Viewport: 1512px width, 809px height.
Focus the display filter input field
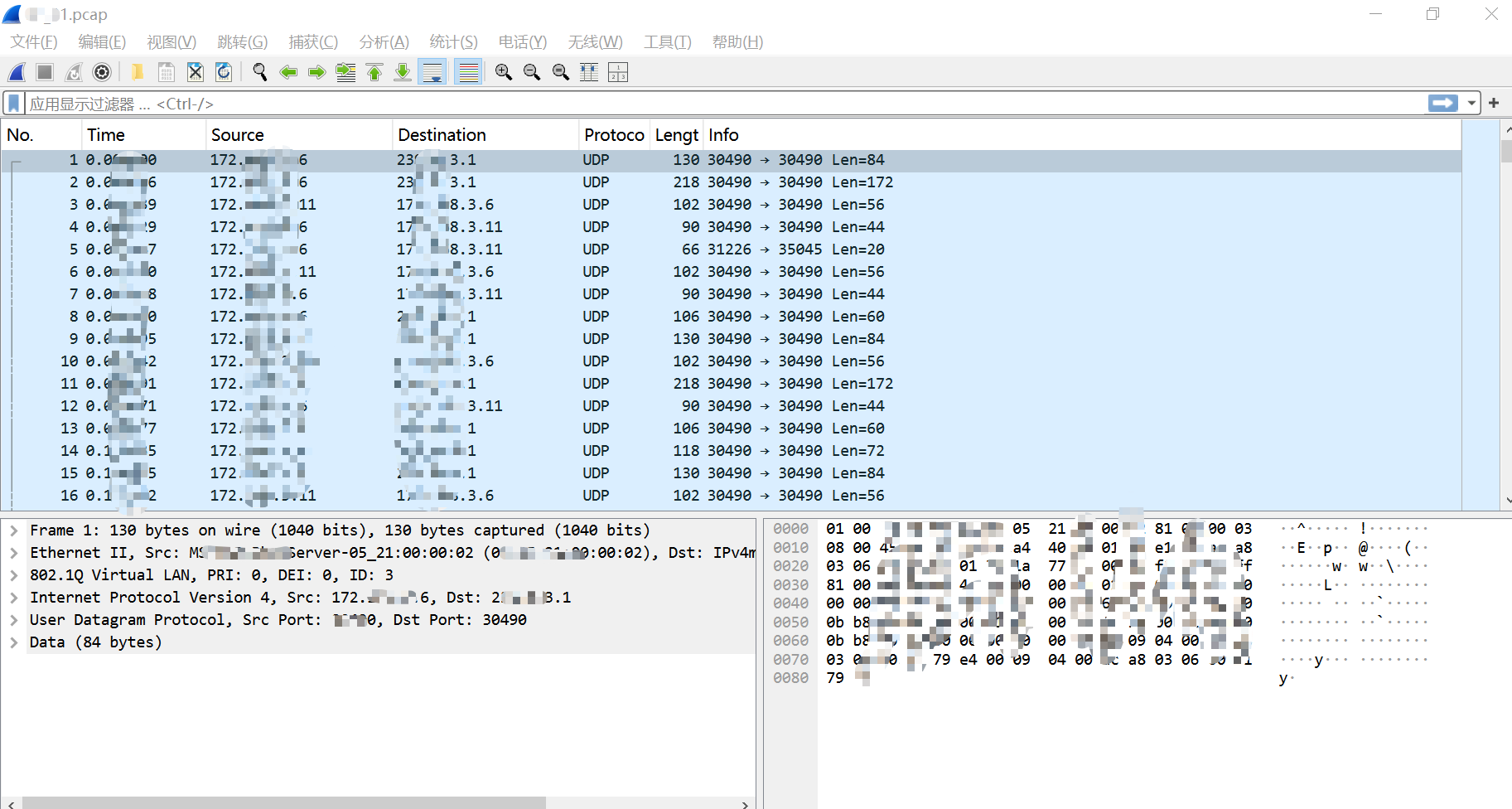[x=725, y=104]
